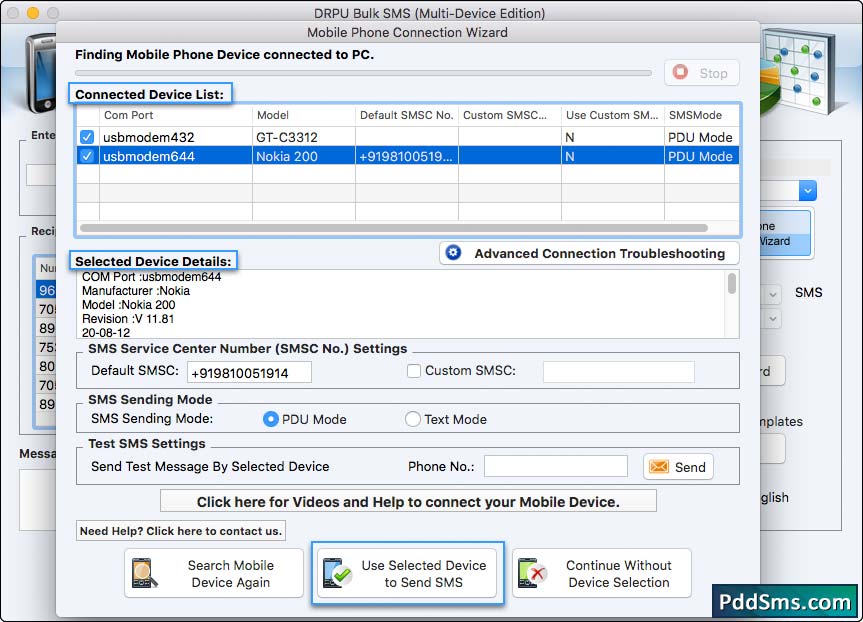Click the Custom SMSC input field
The width and height of the screenshot is (863, 622).
pos(619,372)
